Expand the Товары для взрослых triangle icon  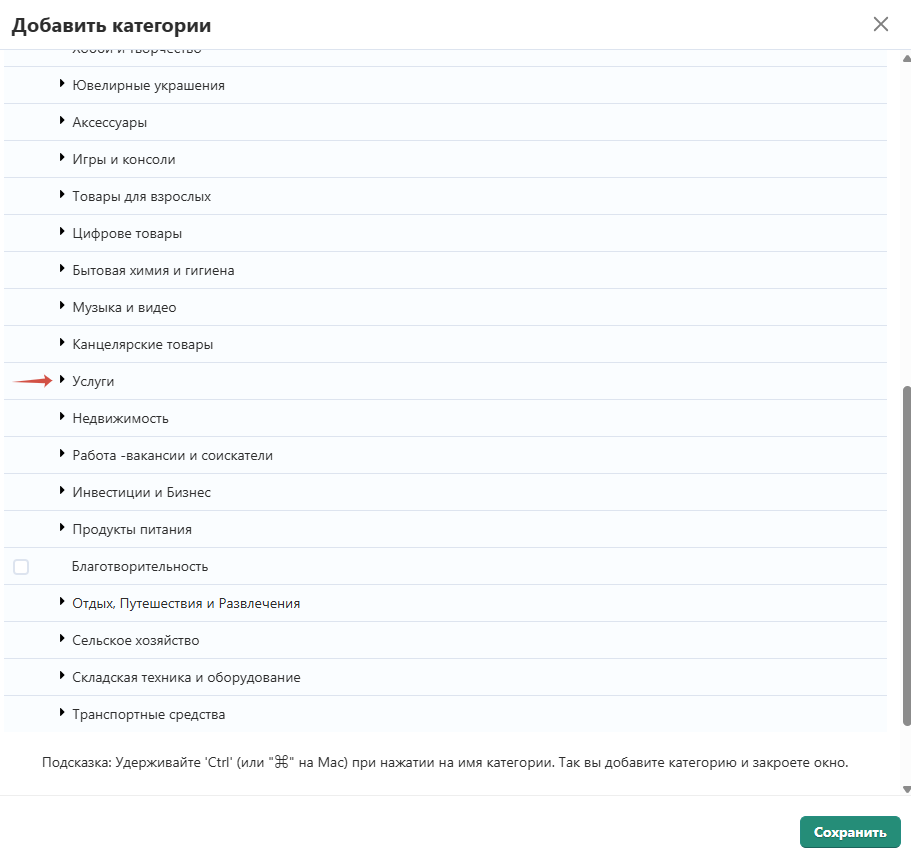62,196
